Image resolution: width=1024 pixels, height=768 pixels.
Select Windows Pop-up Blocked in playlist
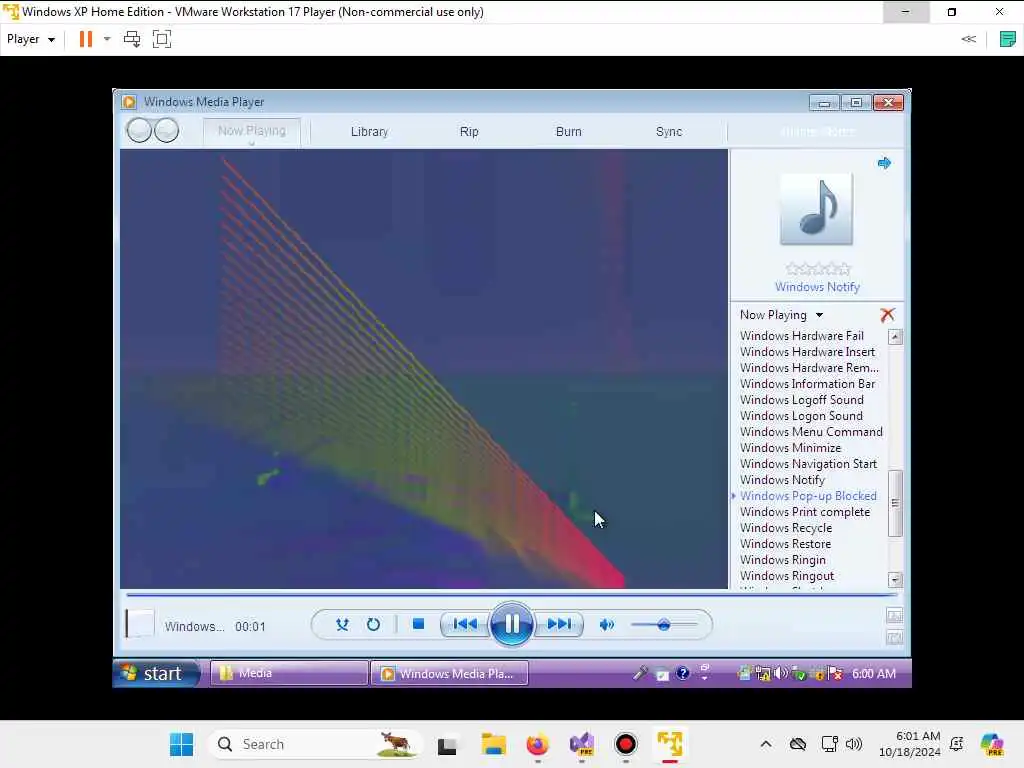(x=808, y=496)
